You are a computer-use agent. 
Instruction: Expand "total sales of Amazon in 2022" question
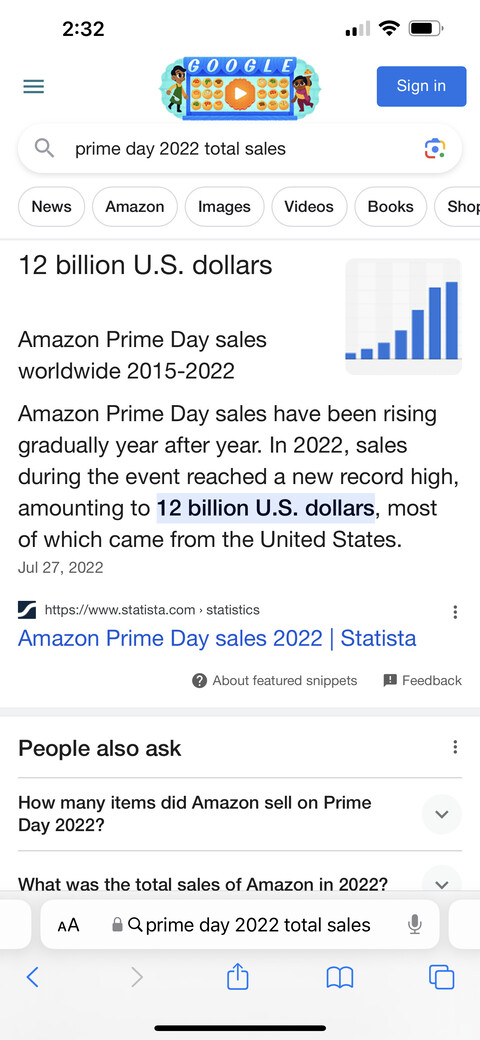[x=442, y=883]
